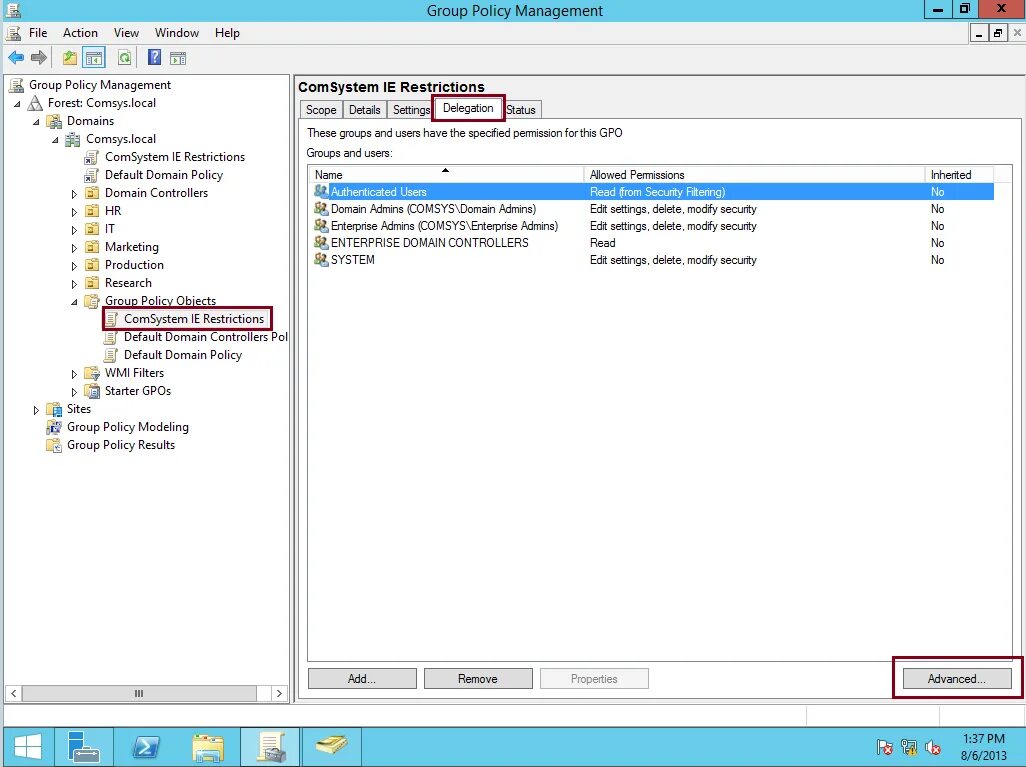Switch to the Status tab
The width and height of the screenshot is (1026, 767).
tap(522, 109)
